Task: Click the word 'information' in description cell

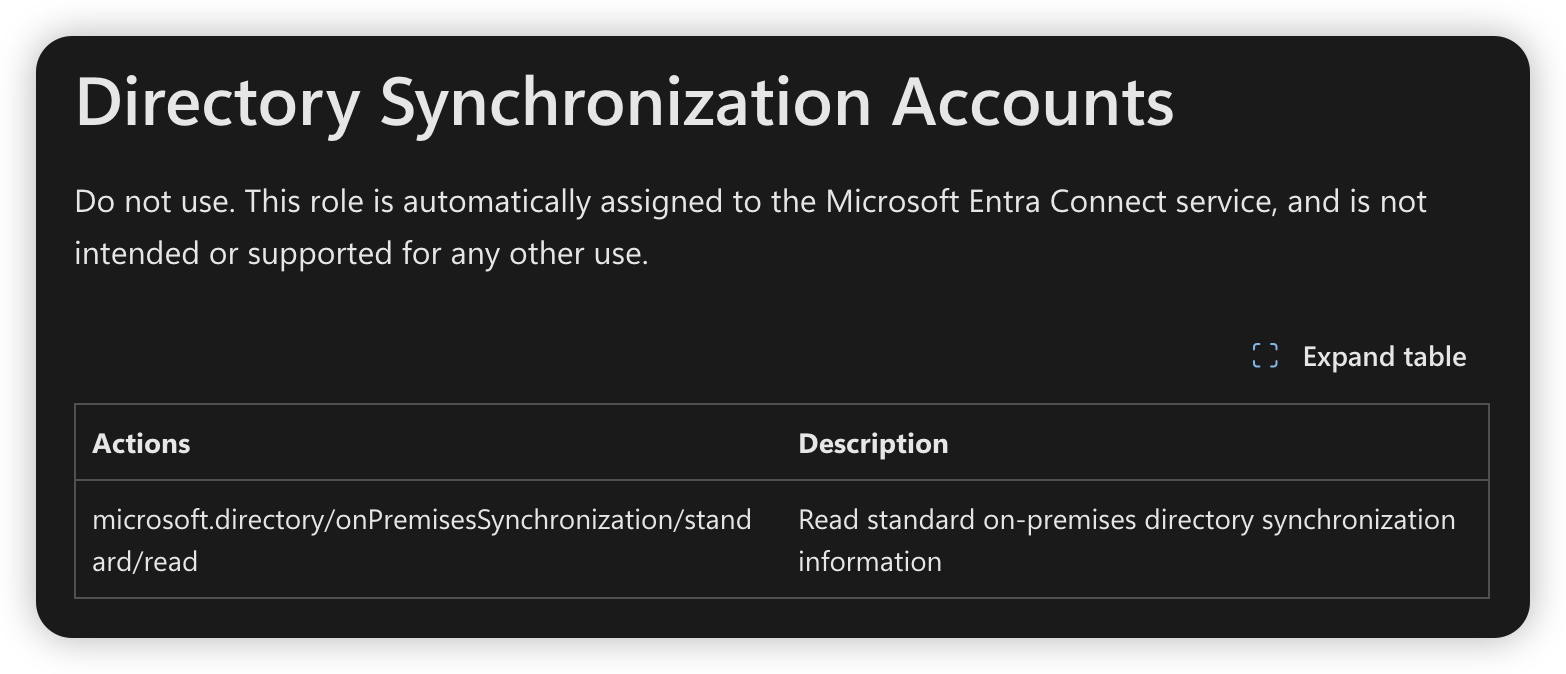Action: pyautogui.click(x=870, y=562)
